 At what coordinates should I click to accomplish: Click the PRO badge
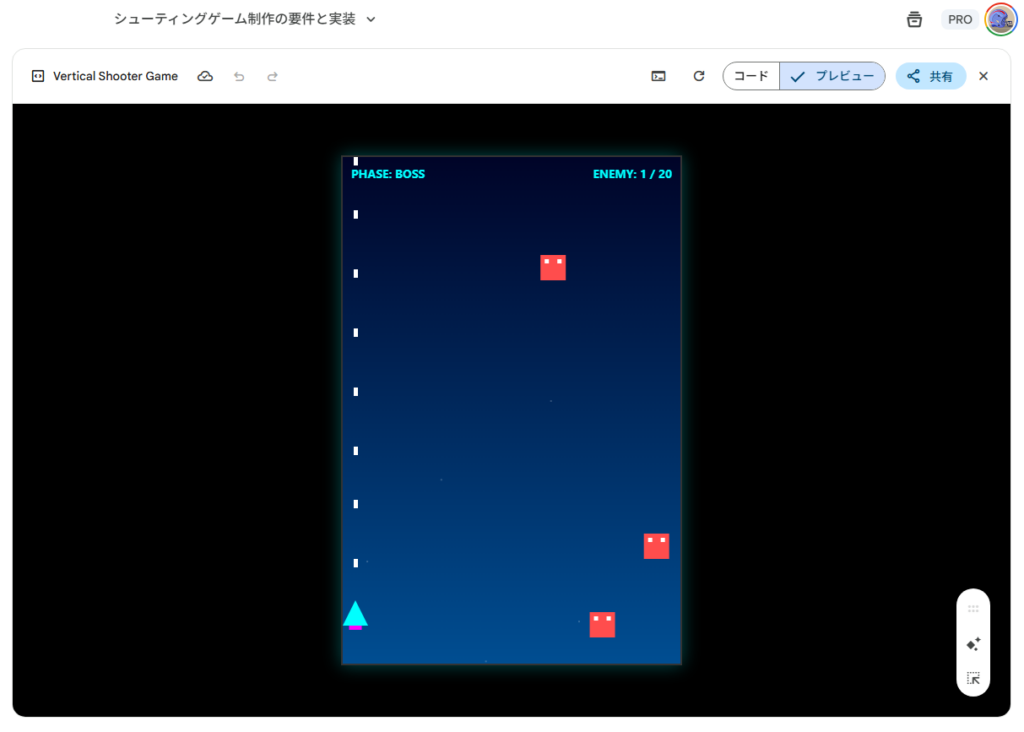click(960, 19)
